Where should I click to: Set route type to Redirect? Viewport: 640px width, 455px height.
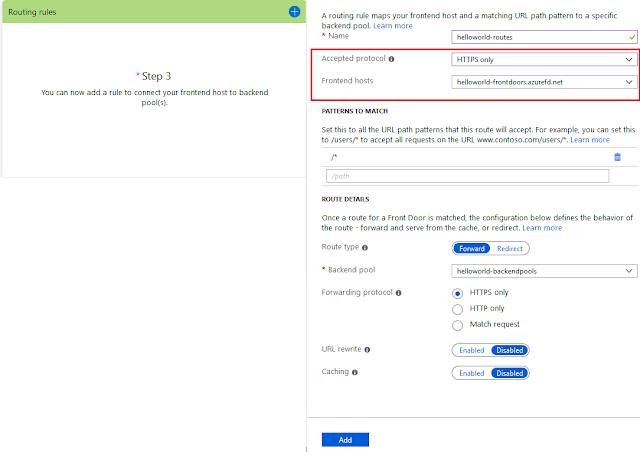pos(509,249)
